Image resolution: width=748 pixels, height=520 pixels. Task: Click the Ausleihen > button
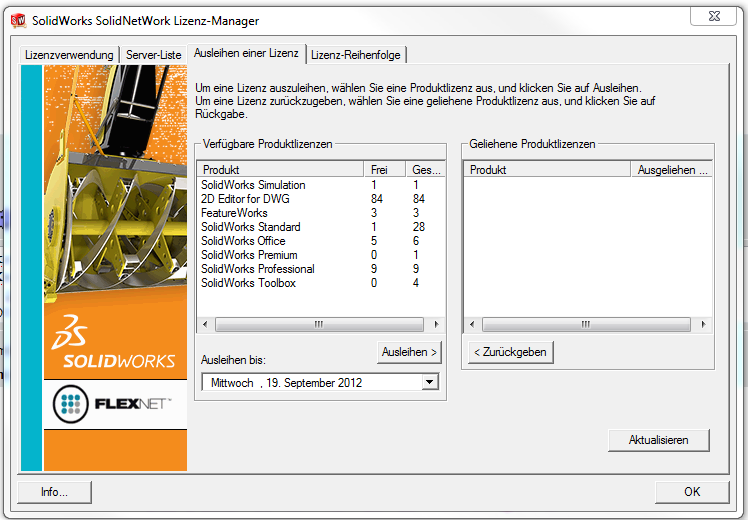(x=409, y=352)
